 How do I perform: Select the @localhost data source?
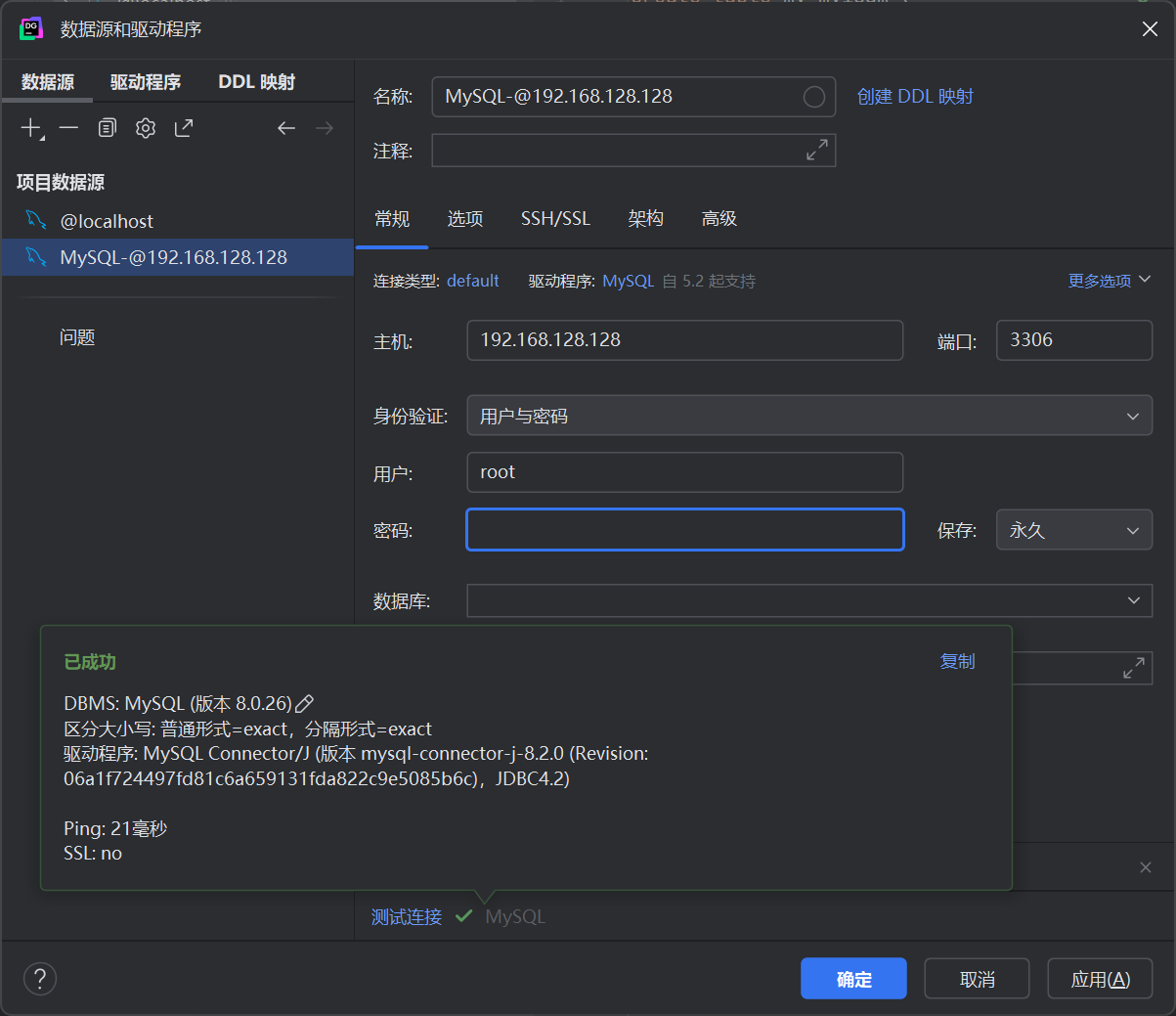[107, 222]
